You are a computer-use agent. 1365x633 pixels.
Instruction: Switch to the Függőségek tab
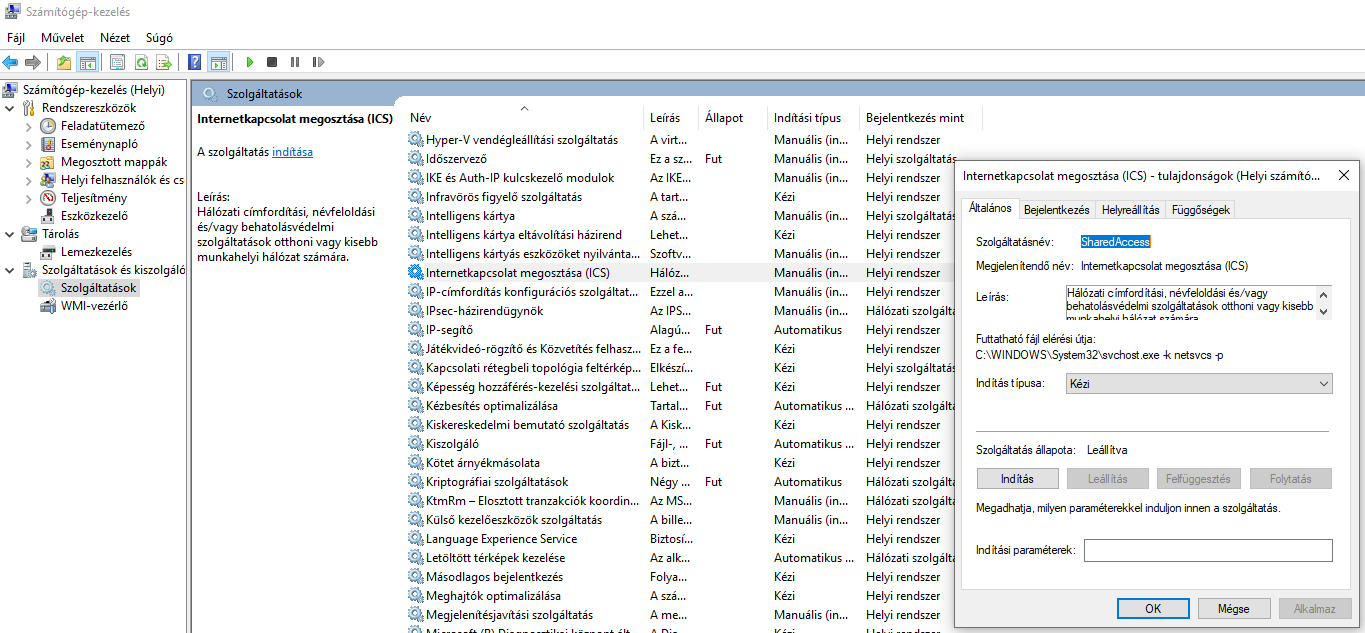point(1203,210)
